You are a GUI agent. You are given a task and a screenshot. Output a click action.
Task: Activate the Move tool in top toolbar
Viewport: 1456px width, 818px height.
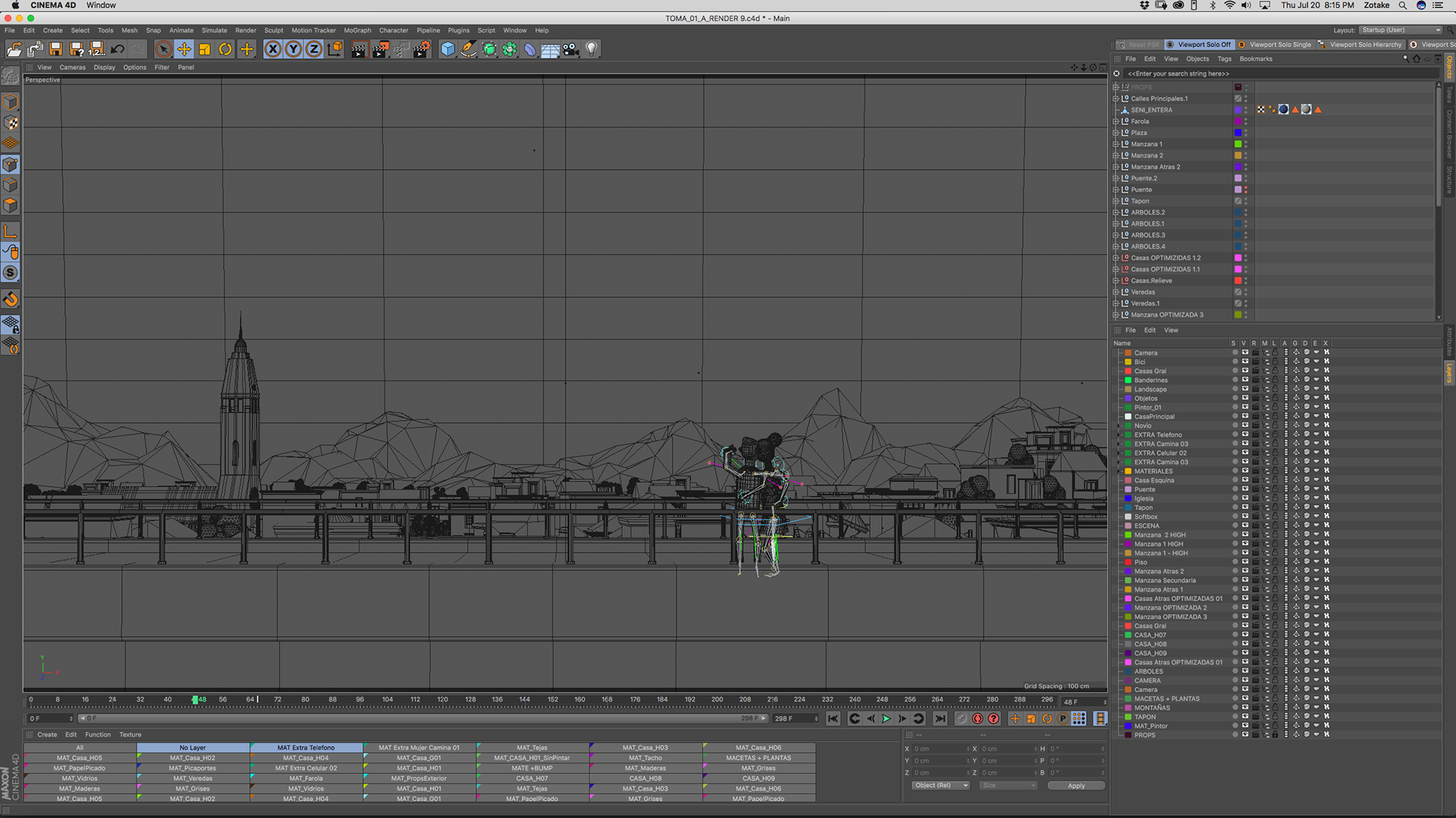pos(184,49)
